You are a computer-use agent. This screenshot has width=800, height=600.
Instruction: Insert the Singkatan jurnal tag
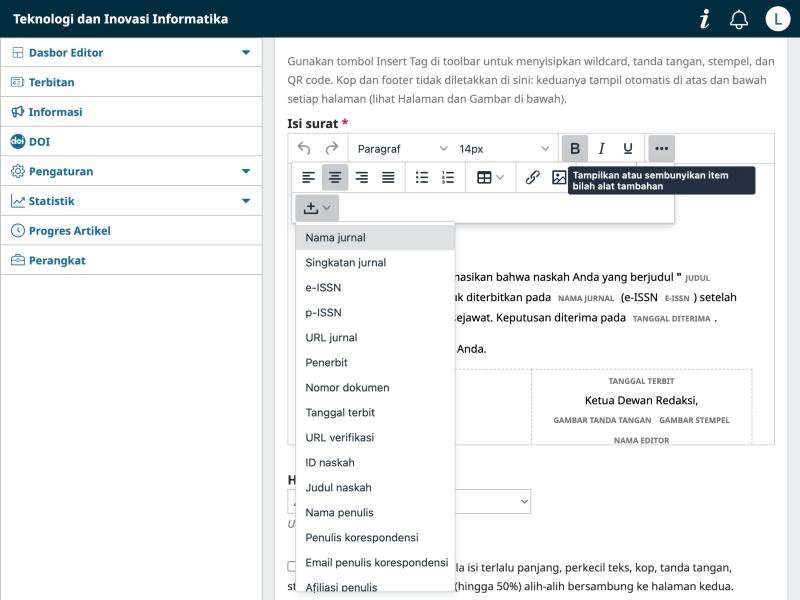(x=375, y=263)
